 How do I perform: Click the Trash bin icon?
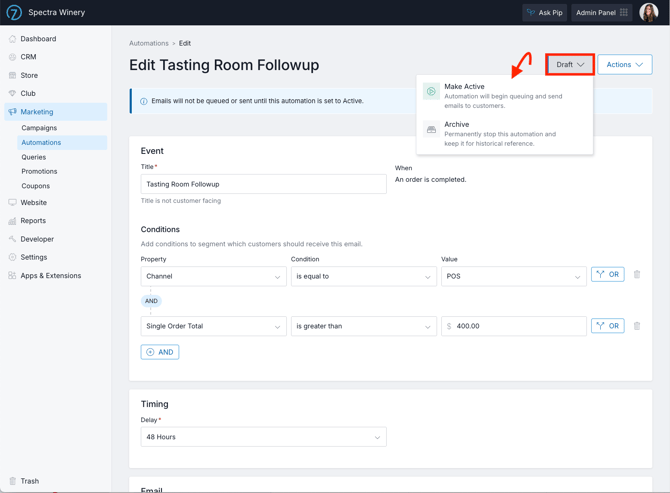12,481
